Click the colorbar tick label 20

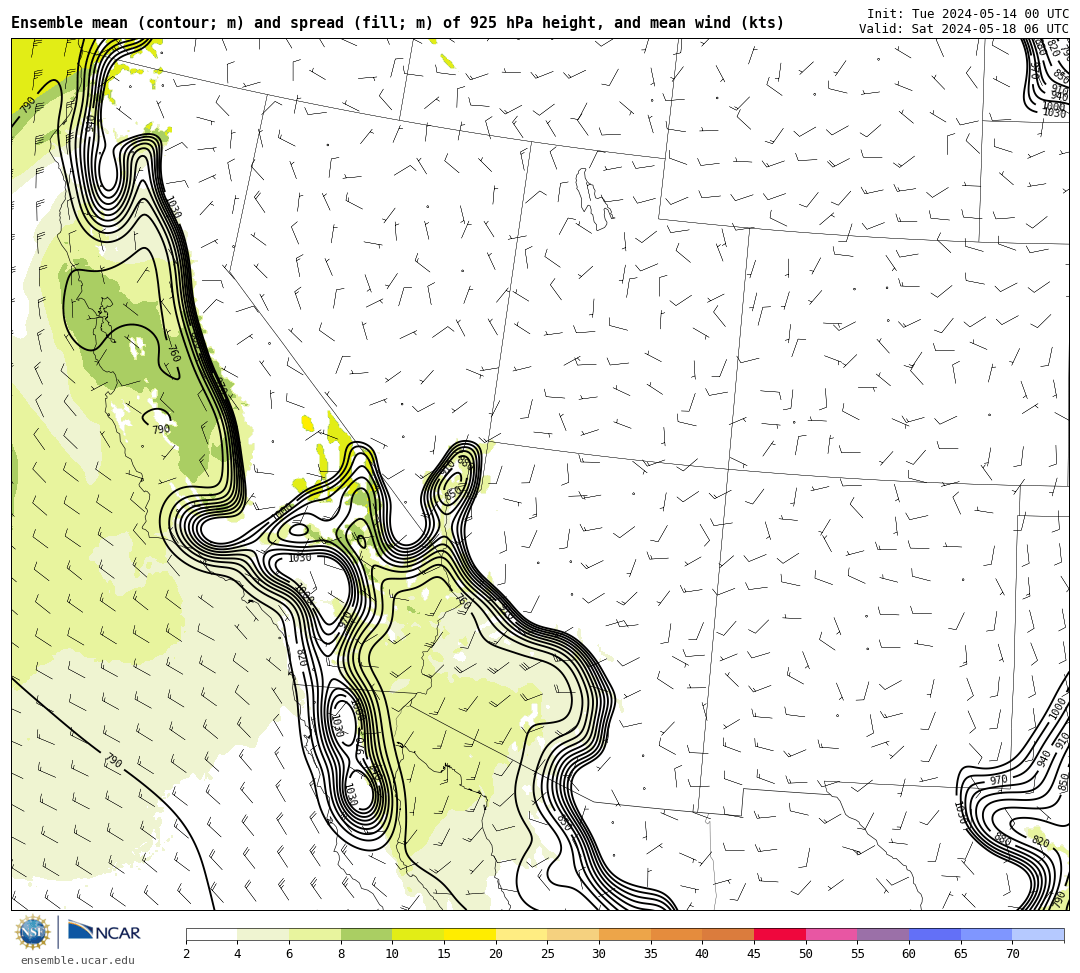(496, 954)
